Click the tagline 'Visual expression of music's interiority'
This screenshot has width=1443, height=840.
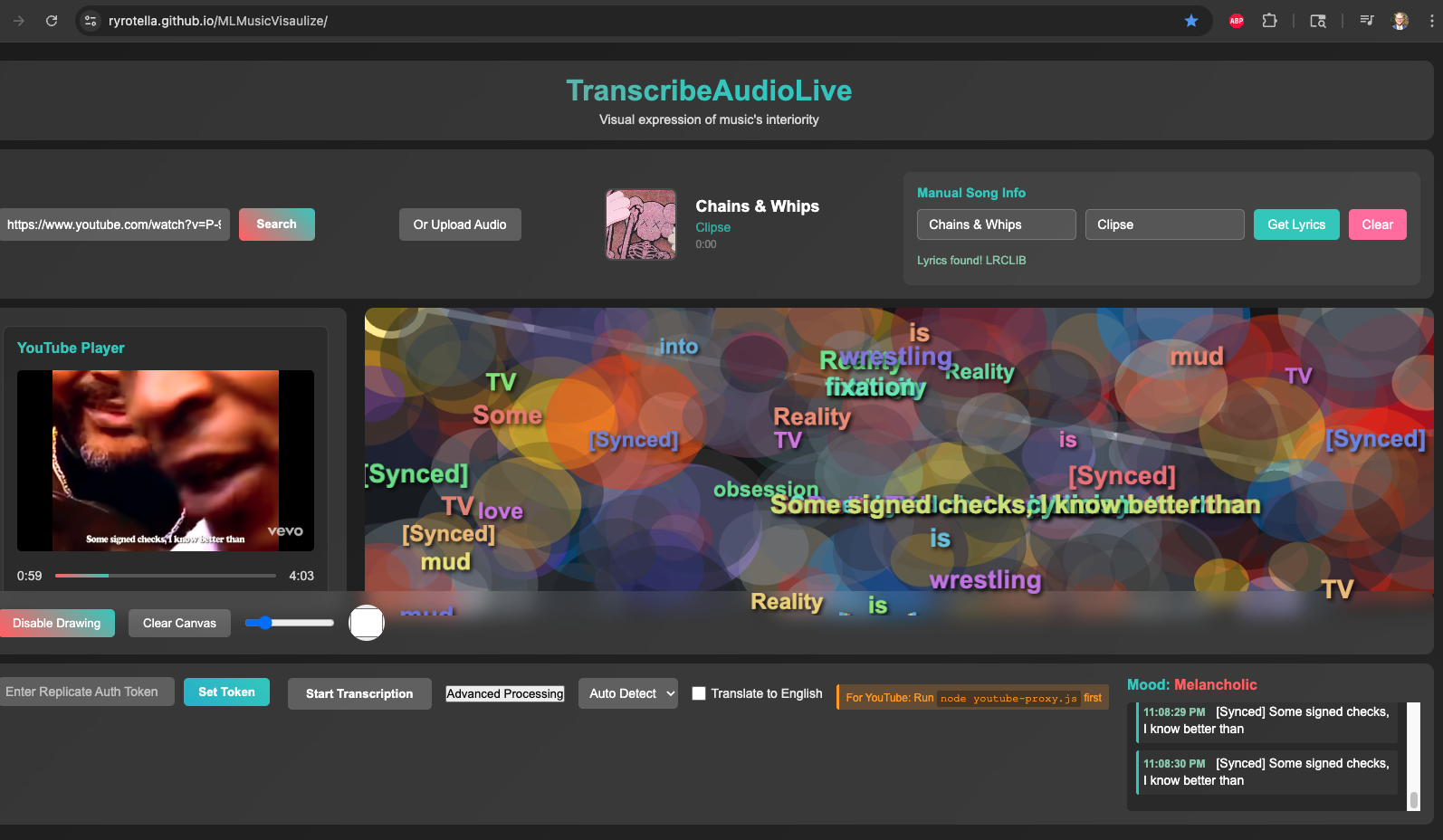pos(709,119)
